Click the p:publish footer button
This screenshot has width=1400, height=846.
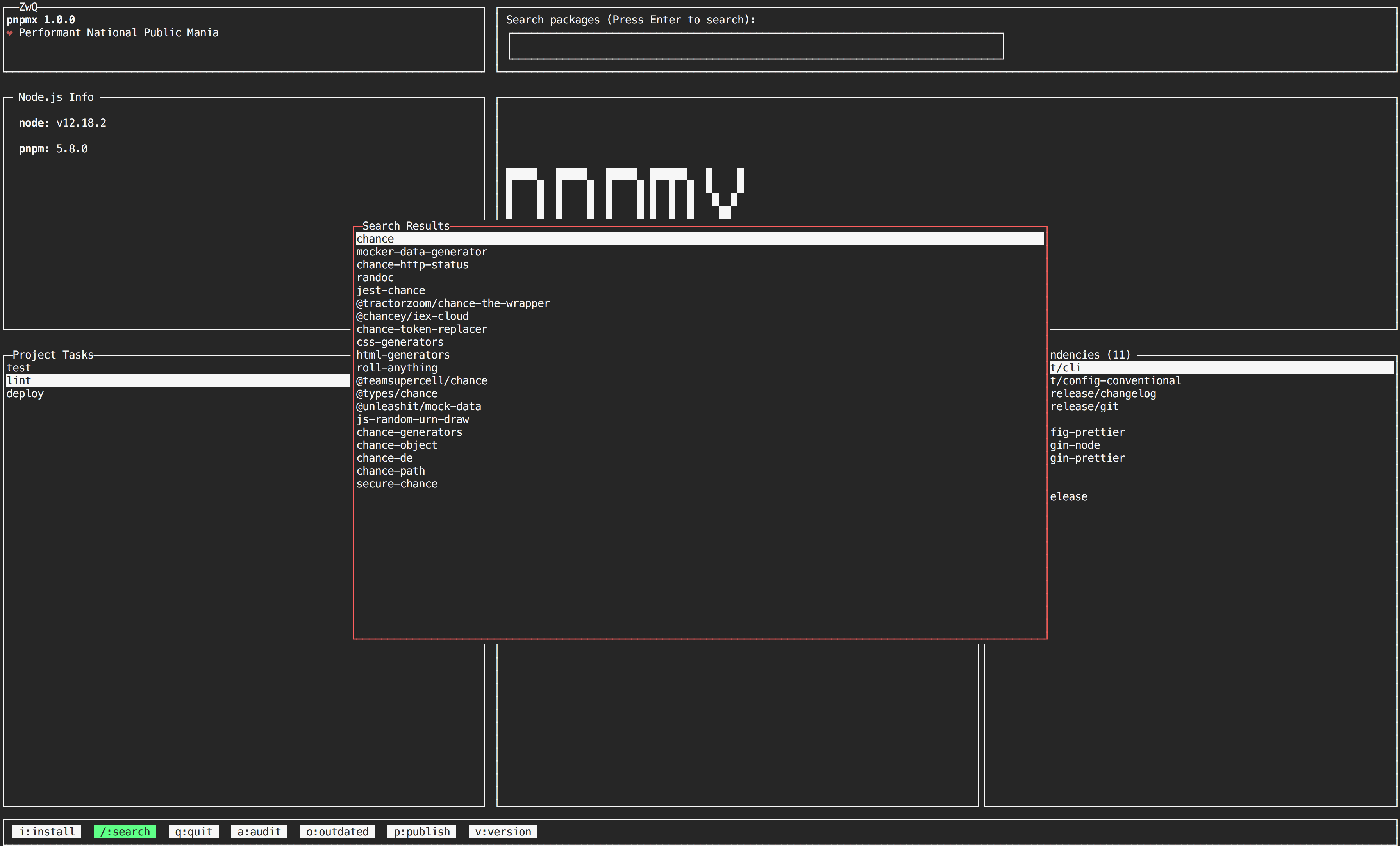421,831
